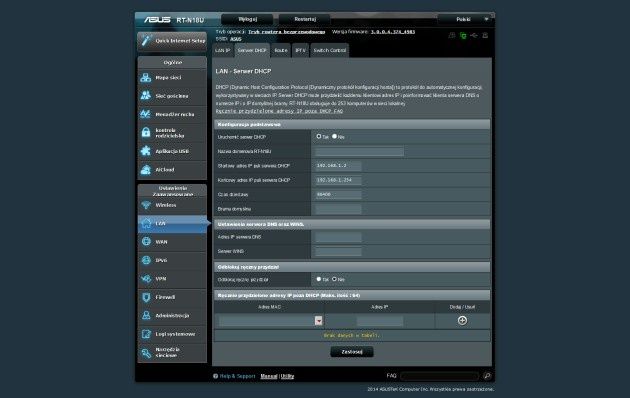Click the green network status icon at top
This screenshot has width=630, height=398.
[x=463, y=36]
